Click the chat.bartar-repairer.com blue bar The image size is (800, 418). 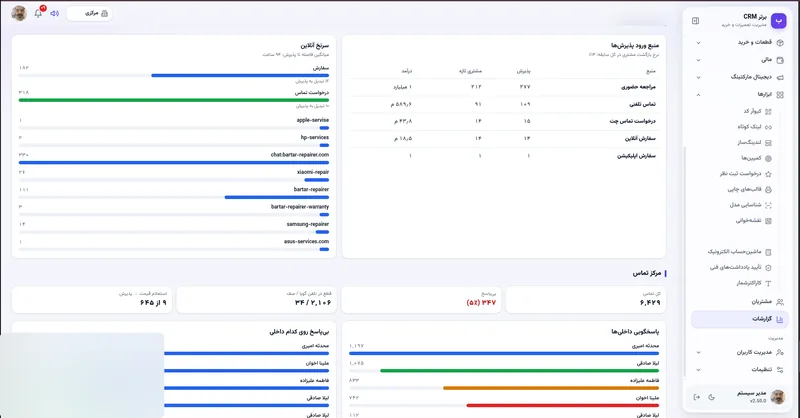[174, 162]
